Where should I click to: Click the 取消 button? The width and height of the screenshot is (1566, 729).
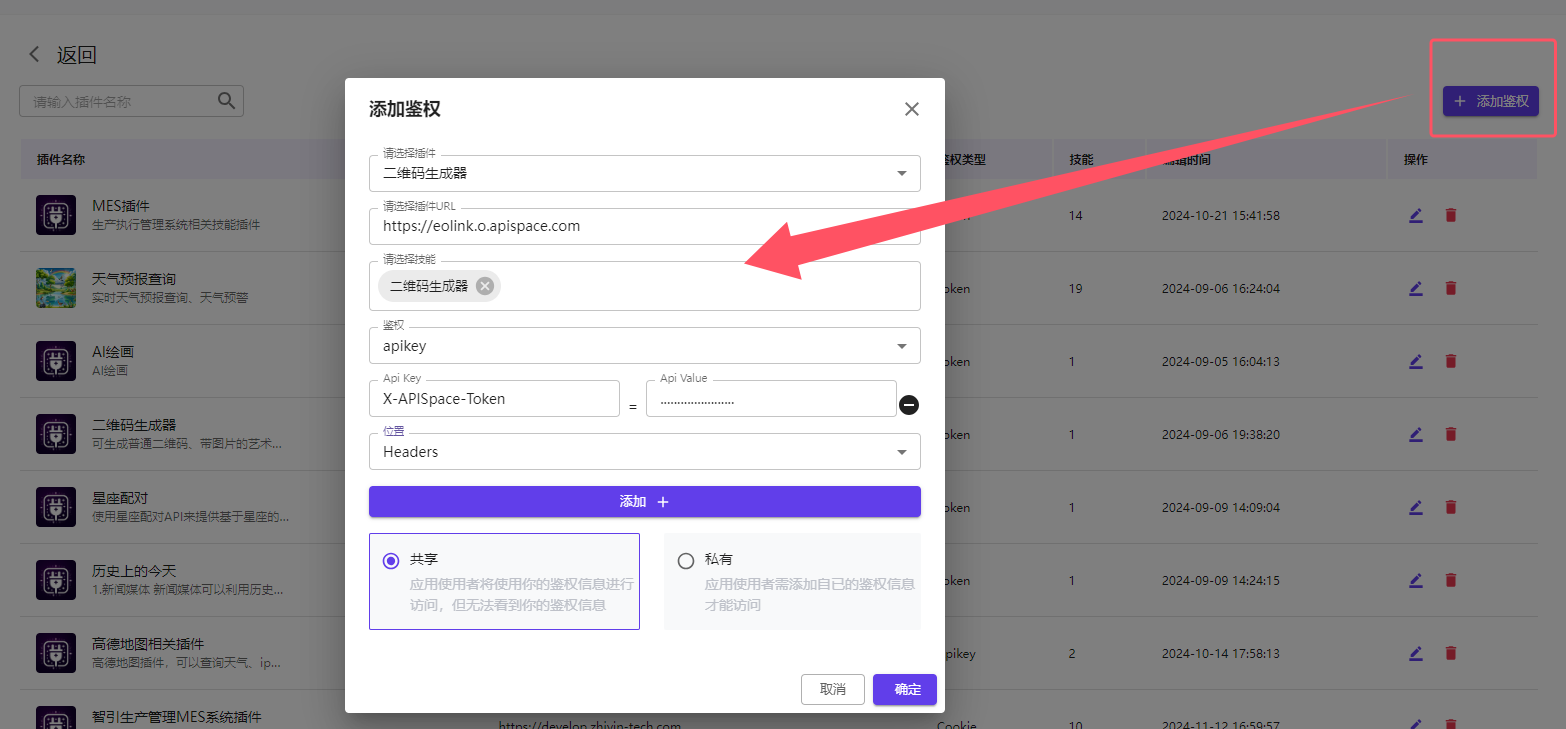point(833,689)
